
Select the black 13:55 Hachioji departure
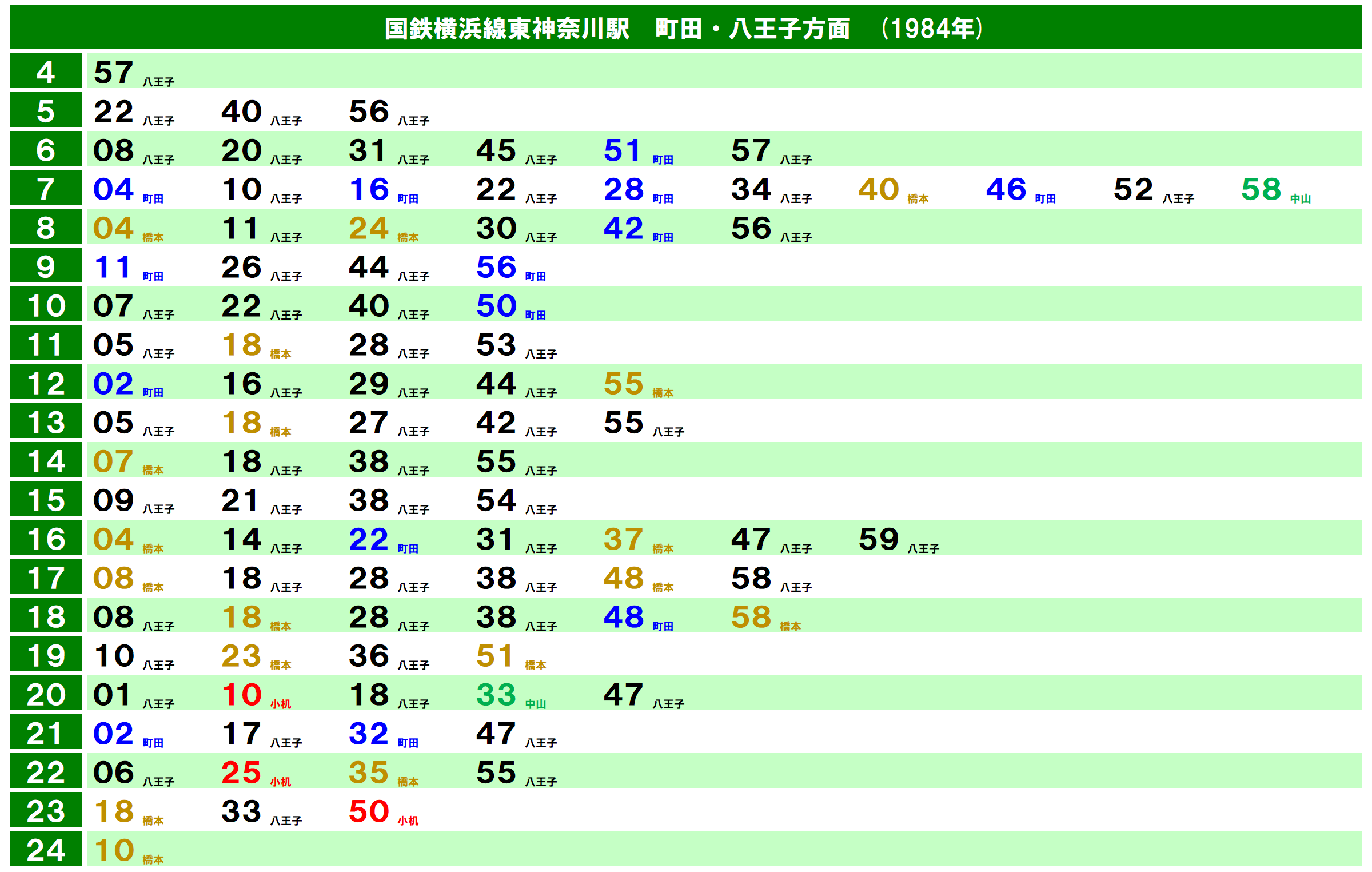coord(623,423)
